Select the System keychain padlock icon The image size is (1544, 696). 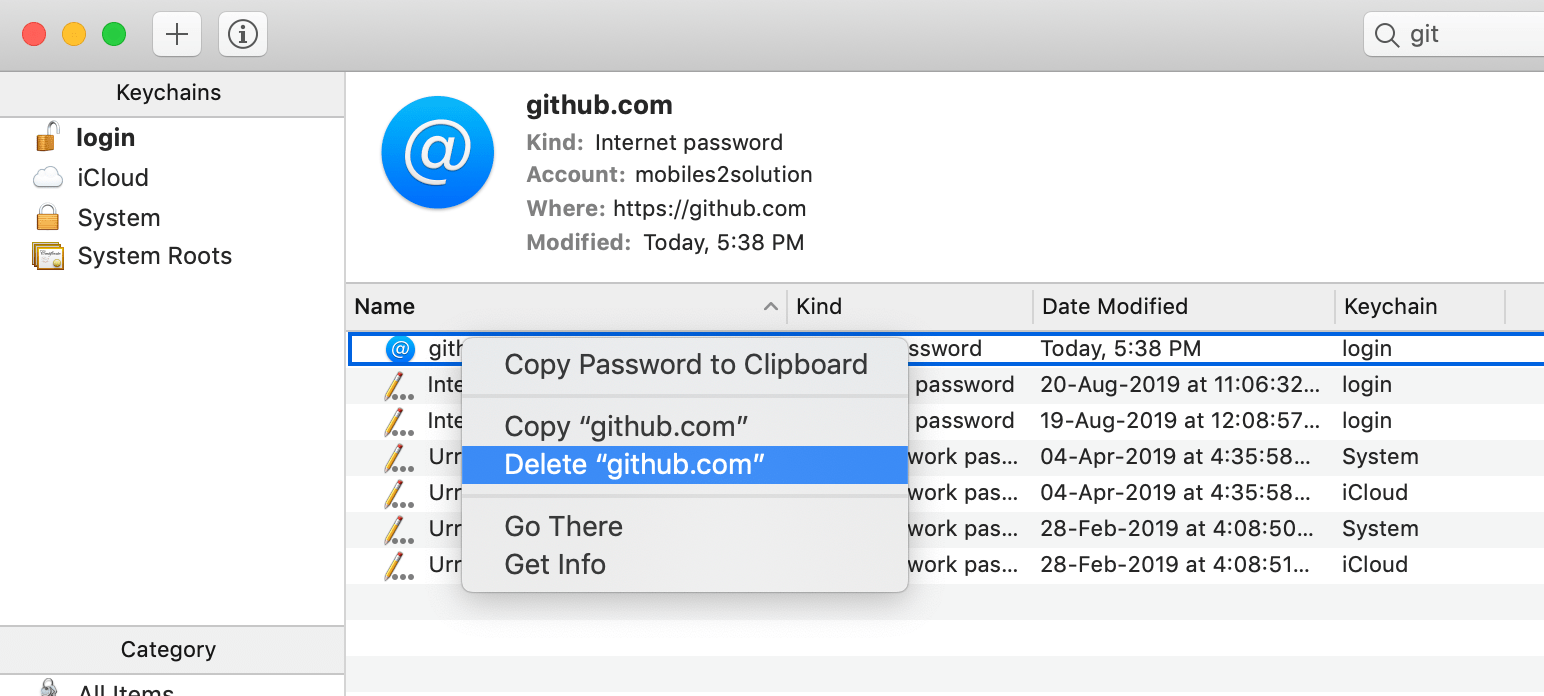point(47,217)
